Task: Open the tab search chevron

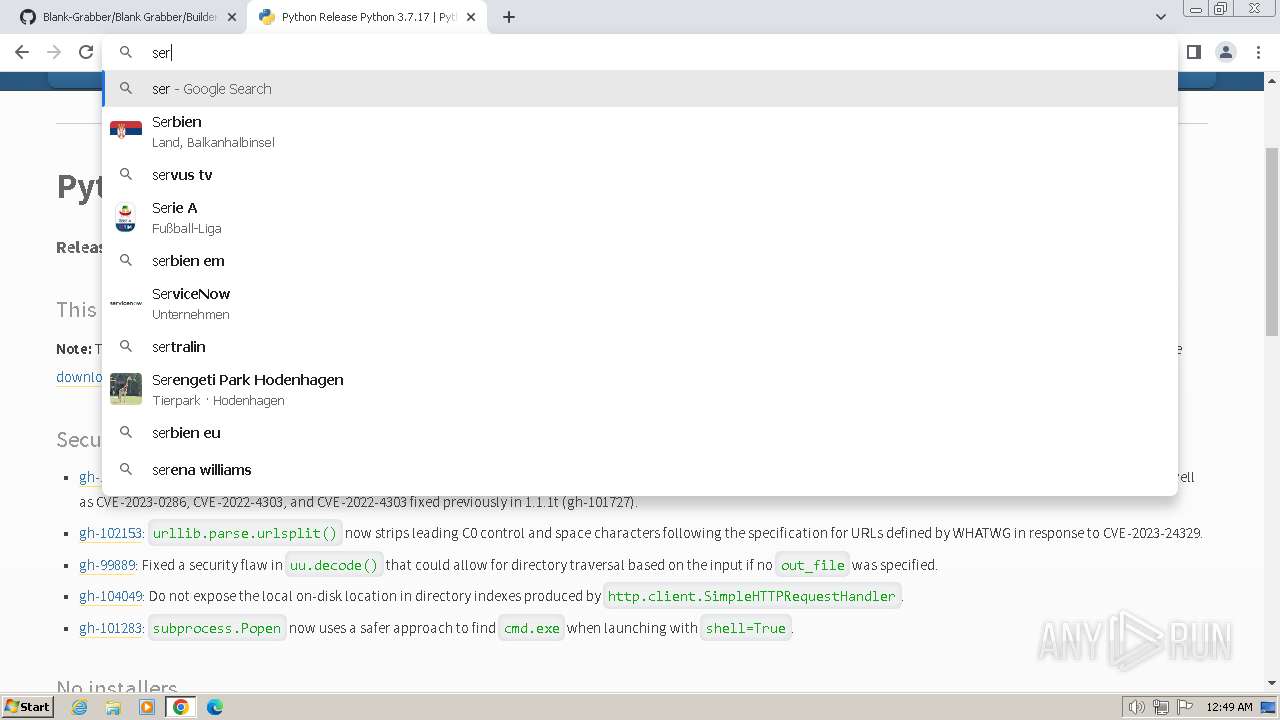Action: 1160,17
